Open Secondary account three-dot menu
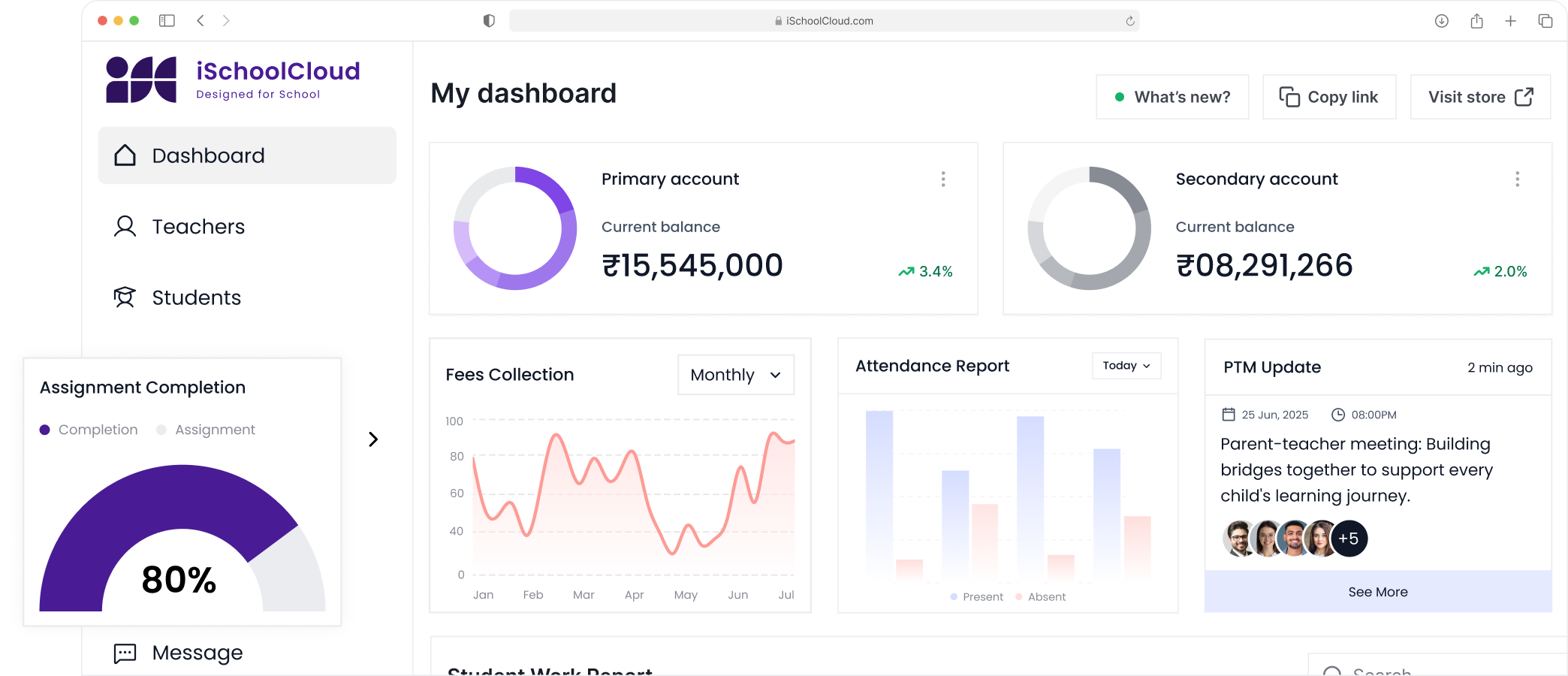The height and width of the screenshot is (676, 1568). point(1517,179)
